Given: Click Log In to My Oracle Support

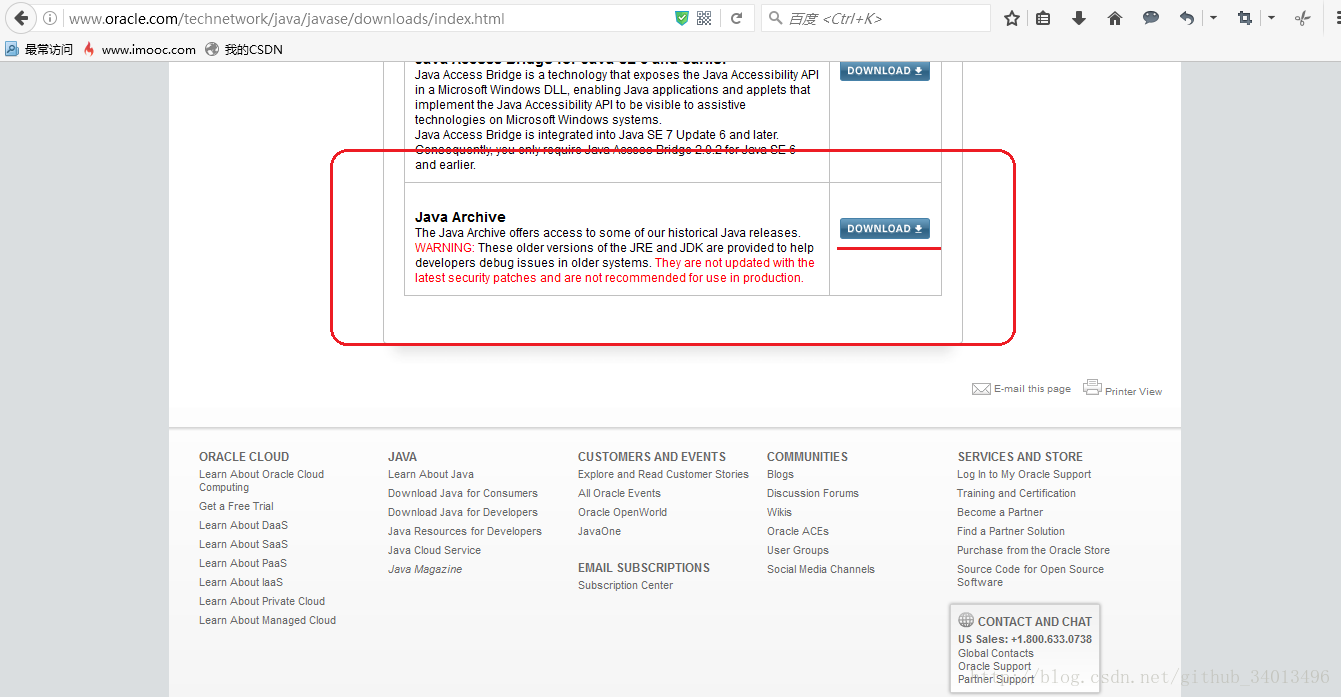Looking at the screenshot, I should pyautogui.click(x=1024, y=475).
